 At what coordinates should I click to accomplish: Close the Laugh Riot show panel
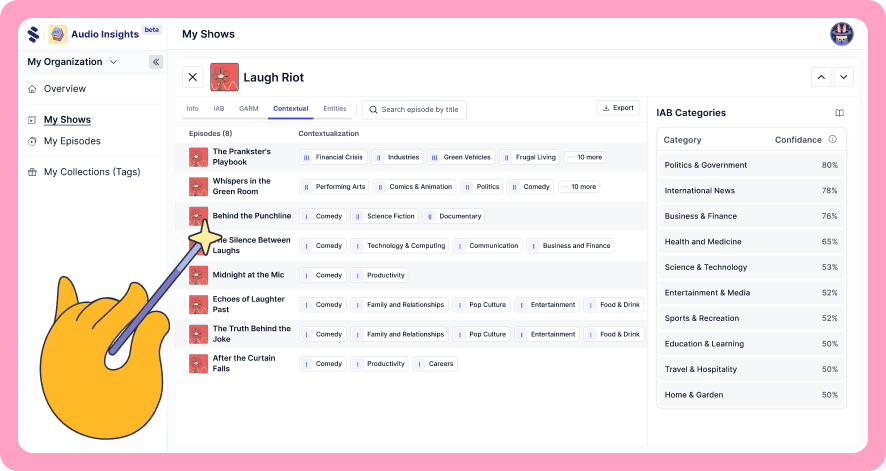[x=193, y=77]
